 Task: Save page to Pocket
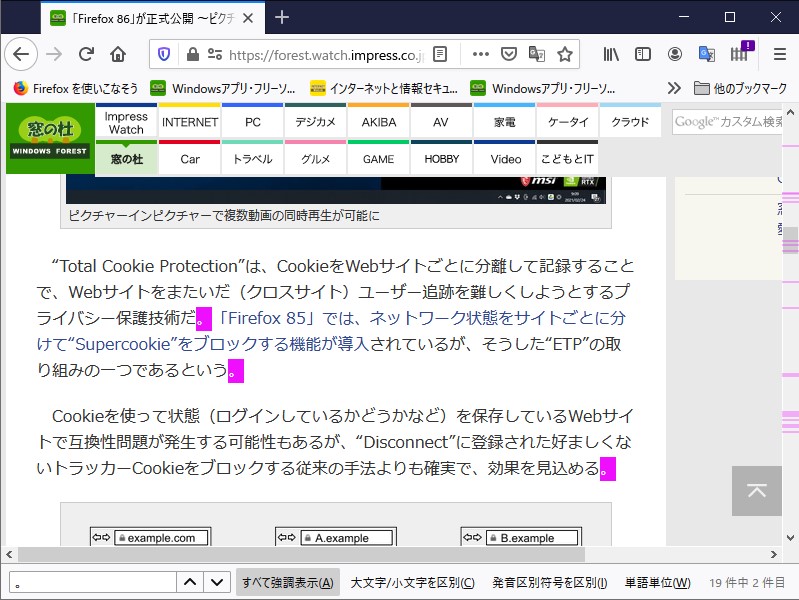click(509, 54)
